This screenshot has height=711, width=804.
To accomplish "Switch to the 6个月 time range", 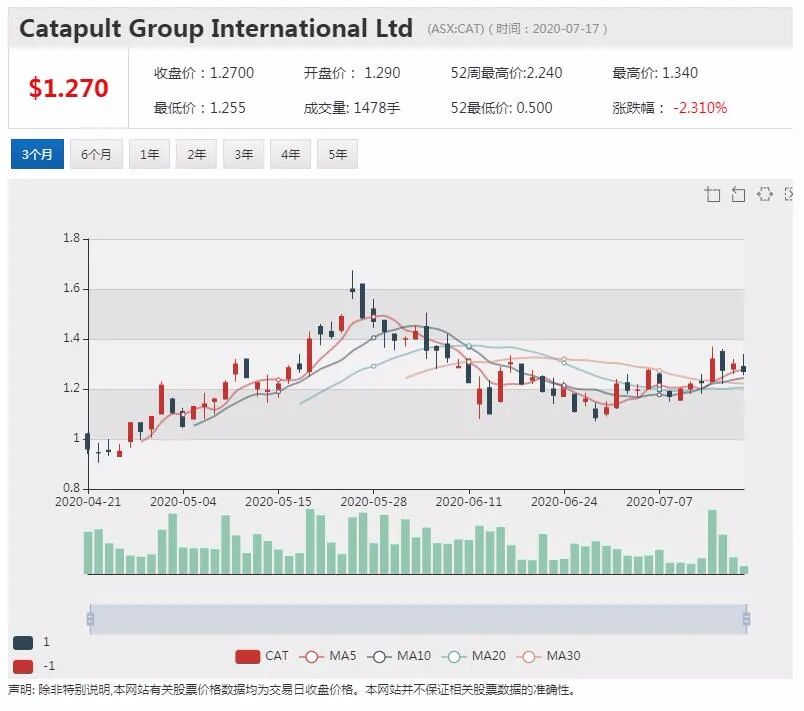I will click(x=96, y=154).
